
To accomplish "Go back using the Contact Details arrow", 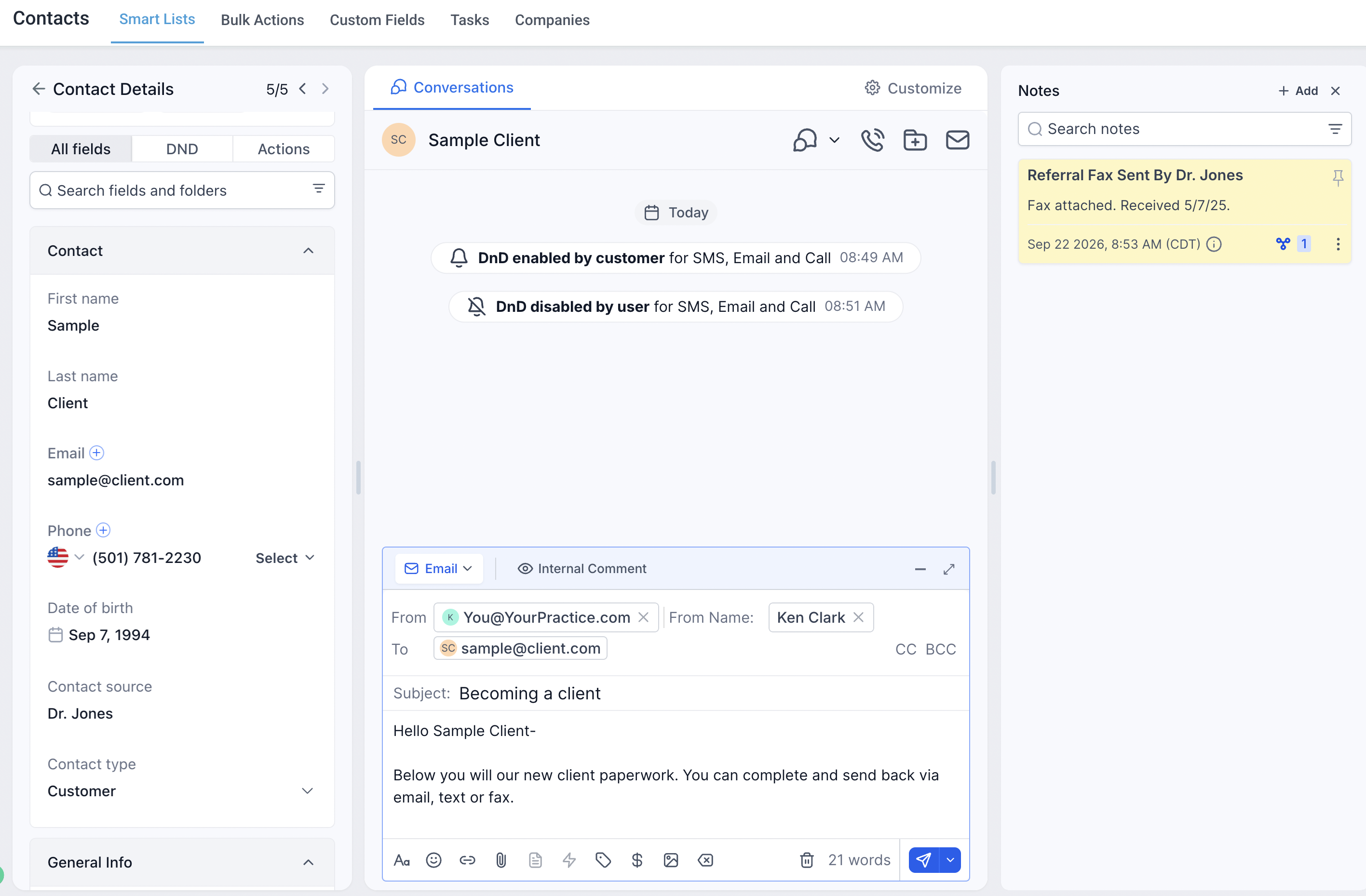I will tap(39, 89).
